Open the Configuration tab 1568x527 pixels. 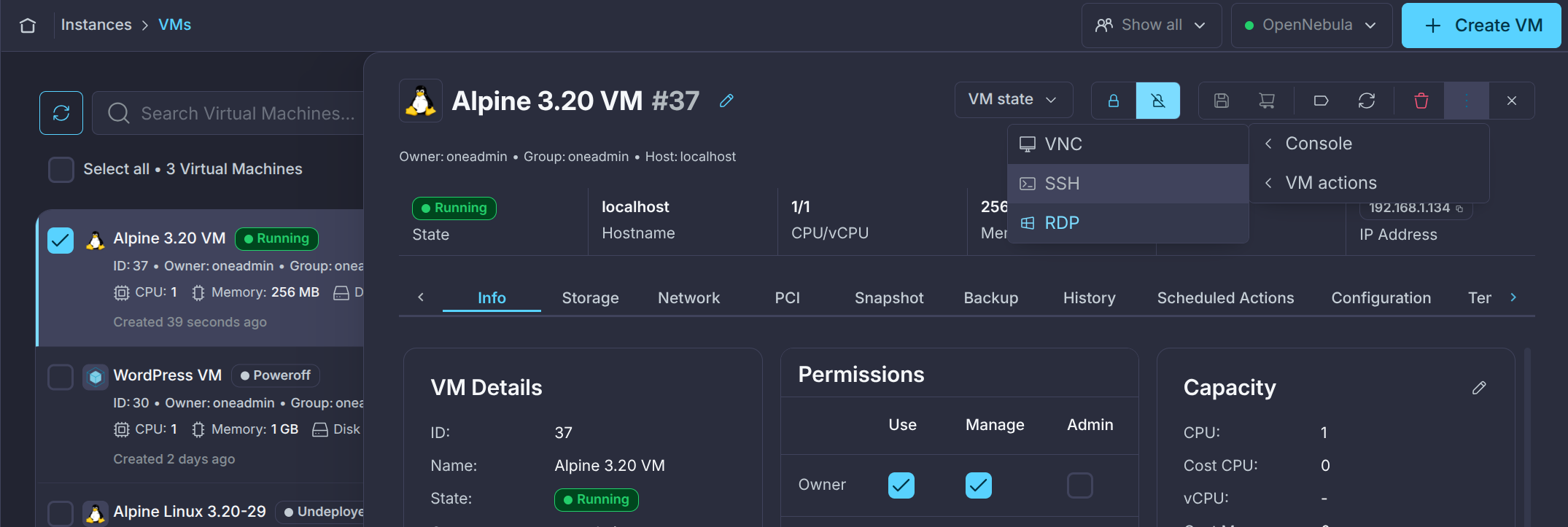1381,298
